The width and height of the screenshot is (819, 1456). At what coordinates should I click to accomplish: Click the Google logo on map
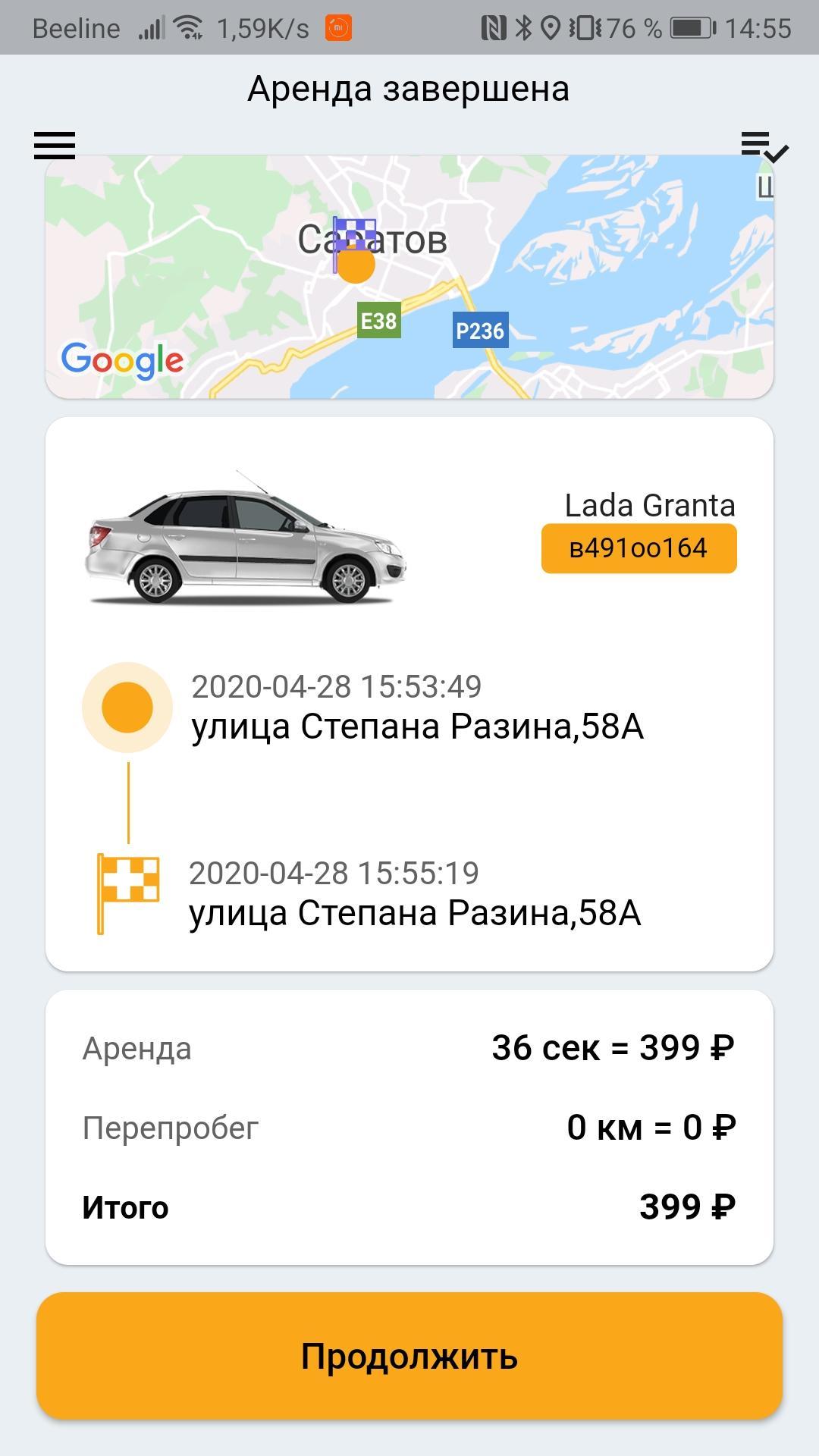click(122, 360)
